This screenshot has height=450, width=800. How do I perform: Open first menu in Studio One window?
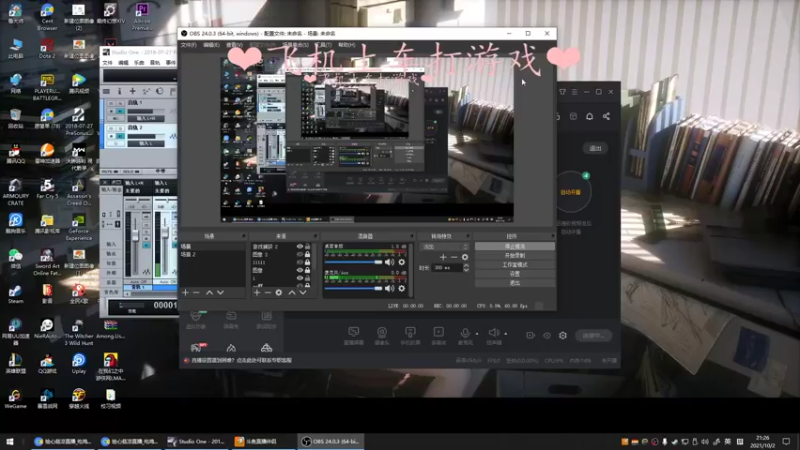pyautogui.click(x=107, y=63)
